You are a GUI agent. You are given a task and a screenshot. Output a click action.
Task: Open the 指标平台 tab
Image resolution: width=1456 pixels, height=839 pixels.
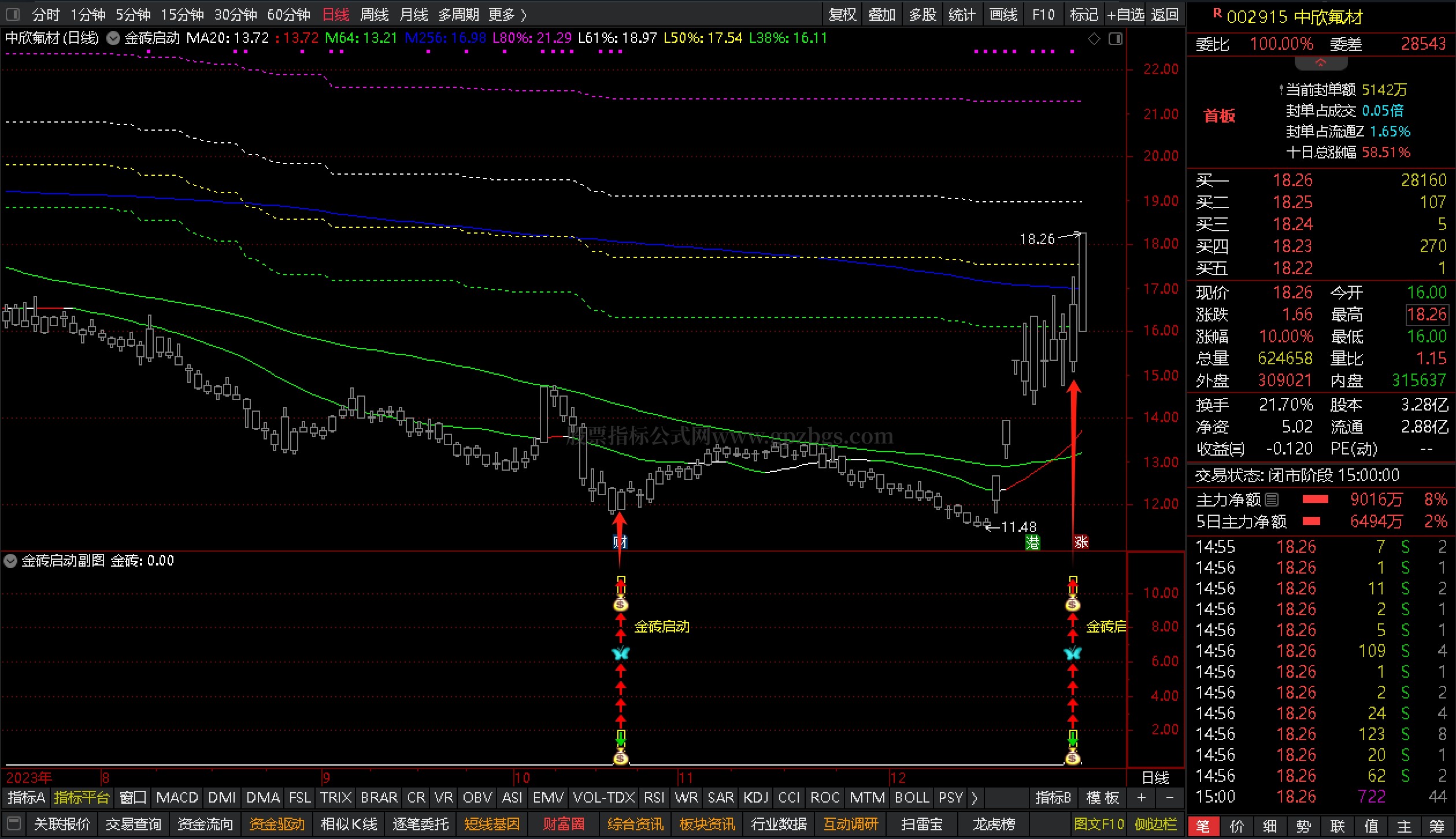pyautogui.click(x=81, y=798)
